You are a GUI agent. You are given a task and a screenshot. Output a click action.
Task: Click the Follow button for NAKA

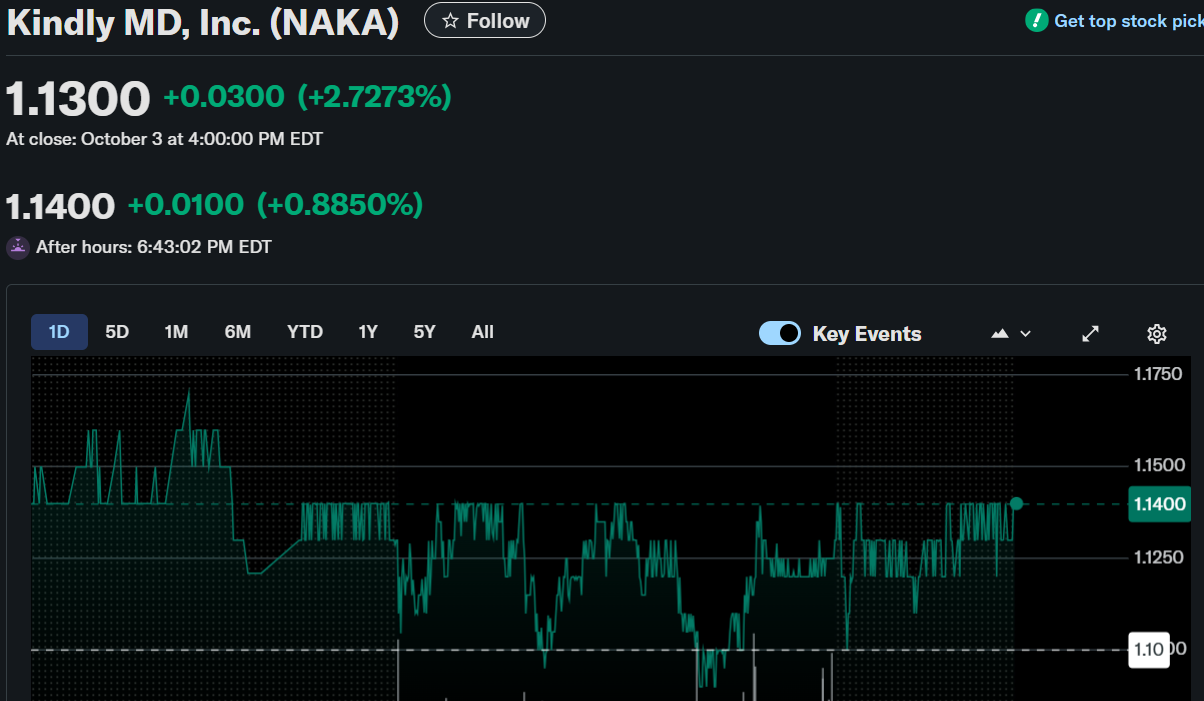click(x=485, y=21)
